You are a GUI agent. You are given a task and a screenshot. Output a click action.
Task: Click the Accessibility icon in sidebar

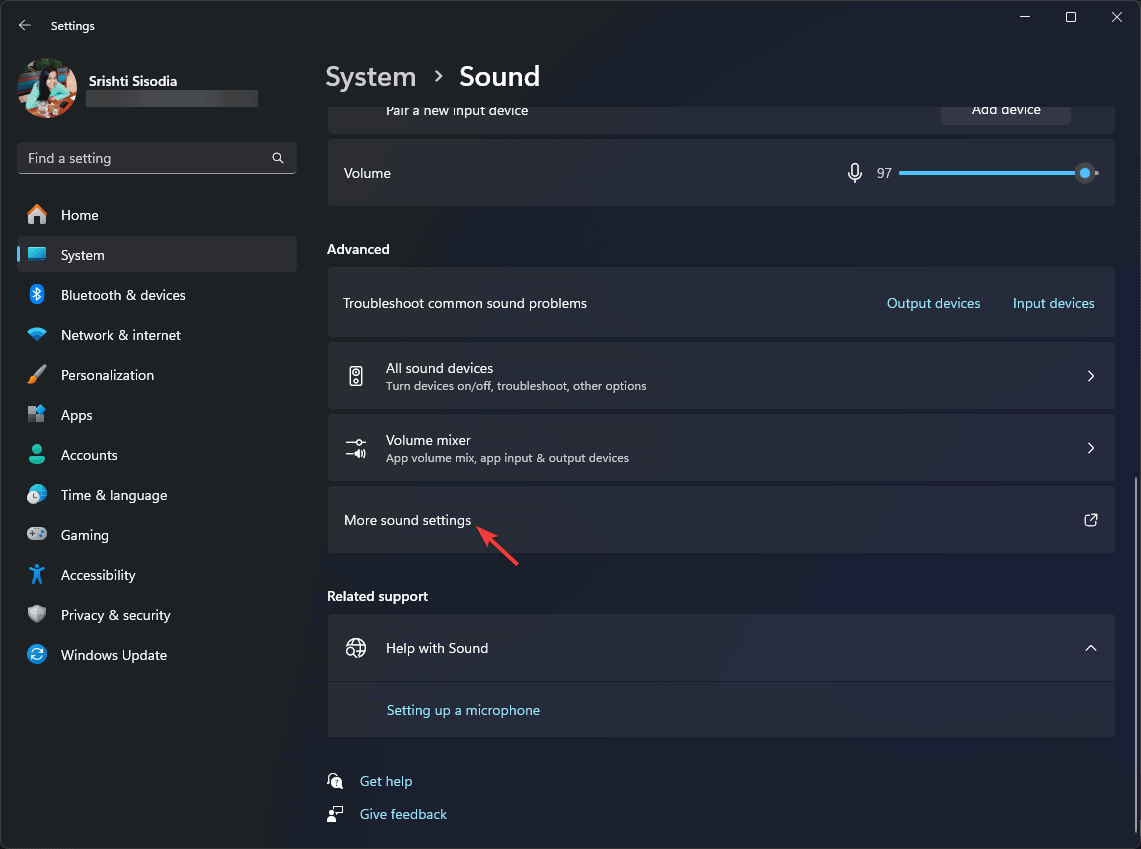37,575
